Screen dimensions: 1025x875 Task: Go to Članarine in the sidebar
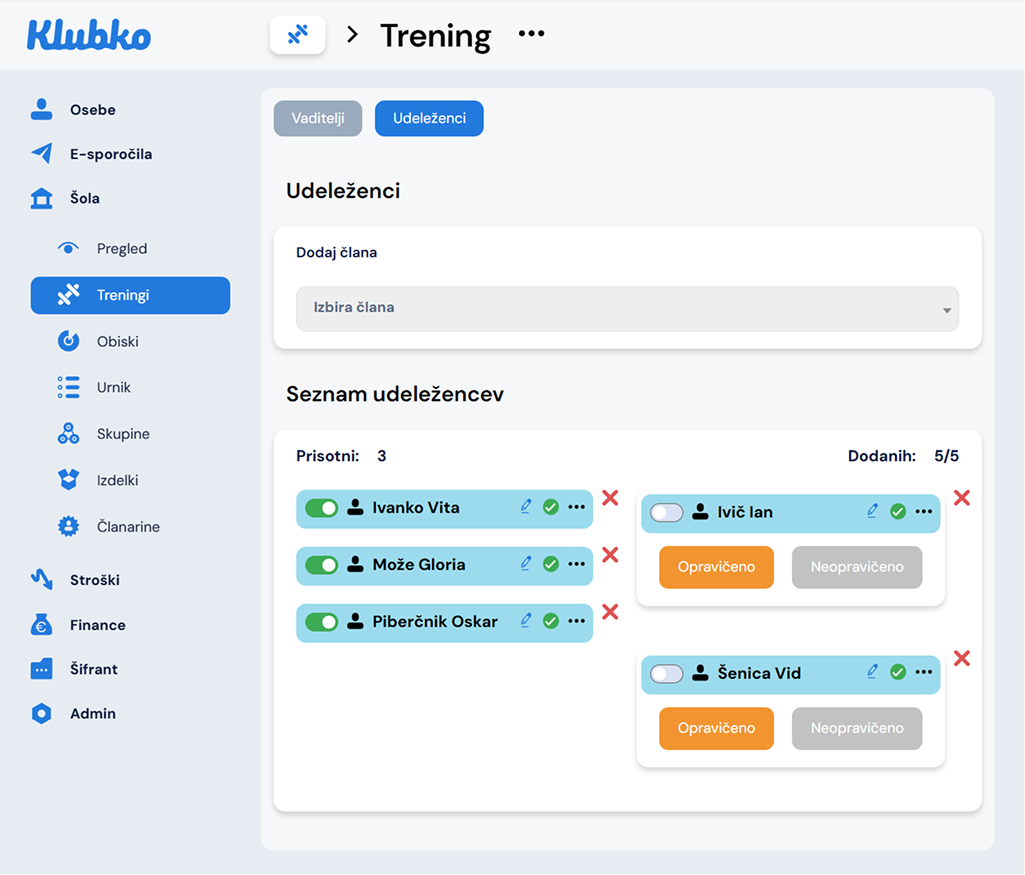[x=128, y=527]
